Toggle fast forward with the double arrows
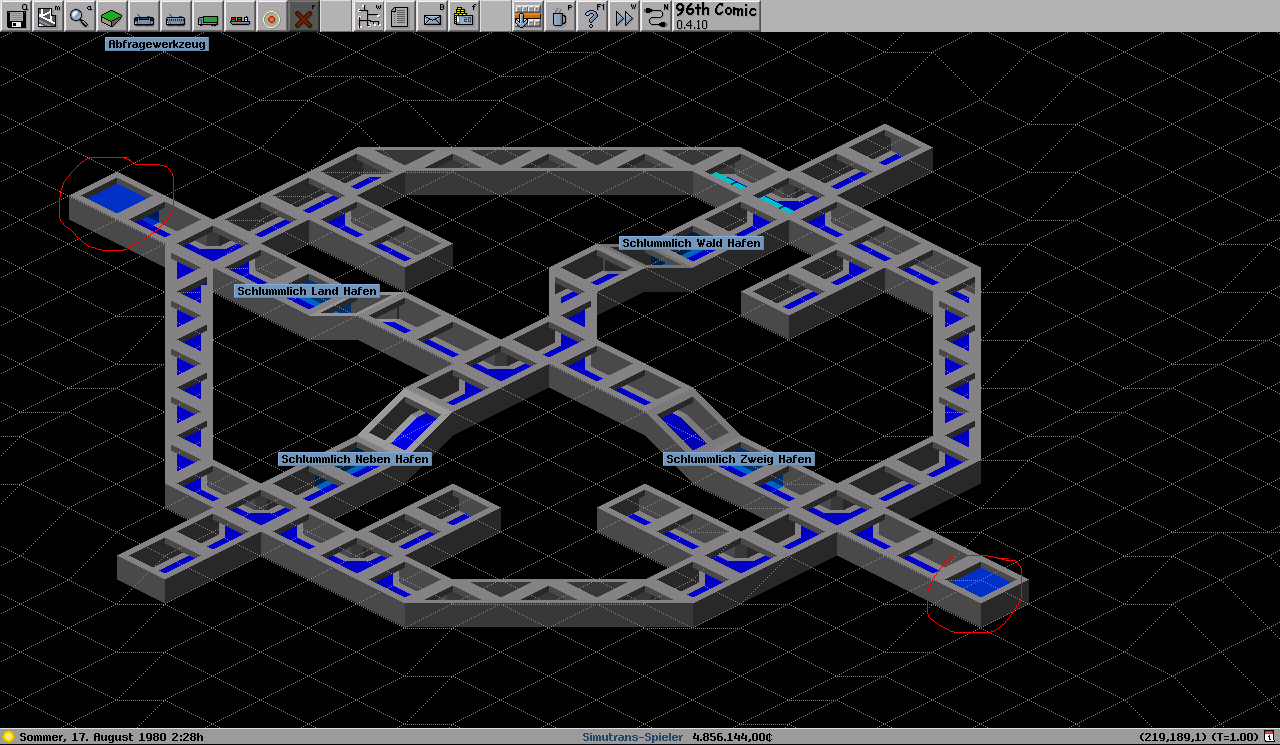This screenshot has height=745, width=1280. [624, 16]
